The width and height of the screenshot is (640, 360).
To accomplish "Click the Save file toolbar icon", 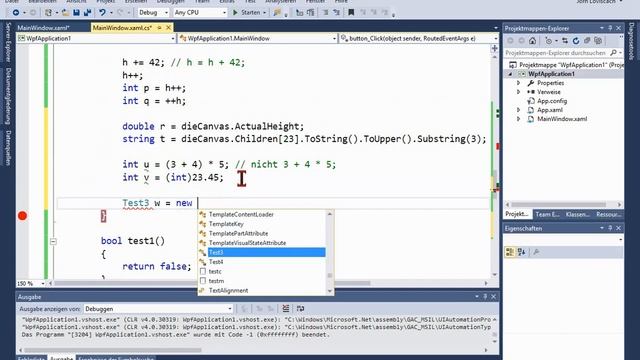I will point(76,13).
